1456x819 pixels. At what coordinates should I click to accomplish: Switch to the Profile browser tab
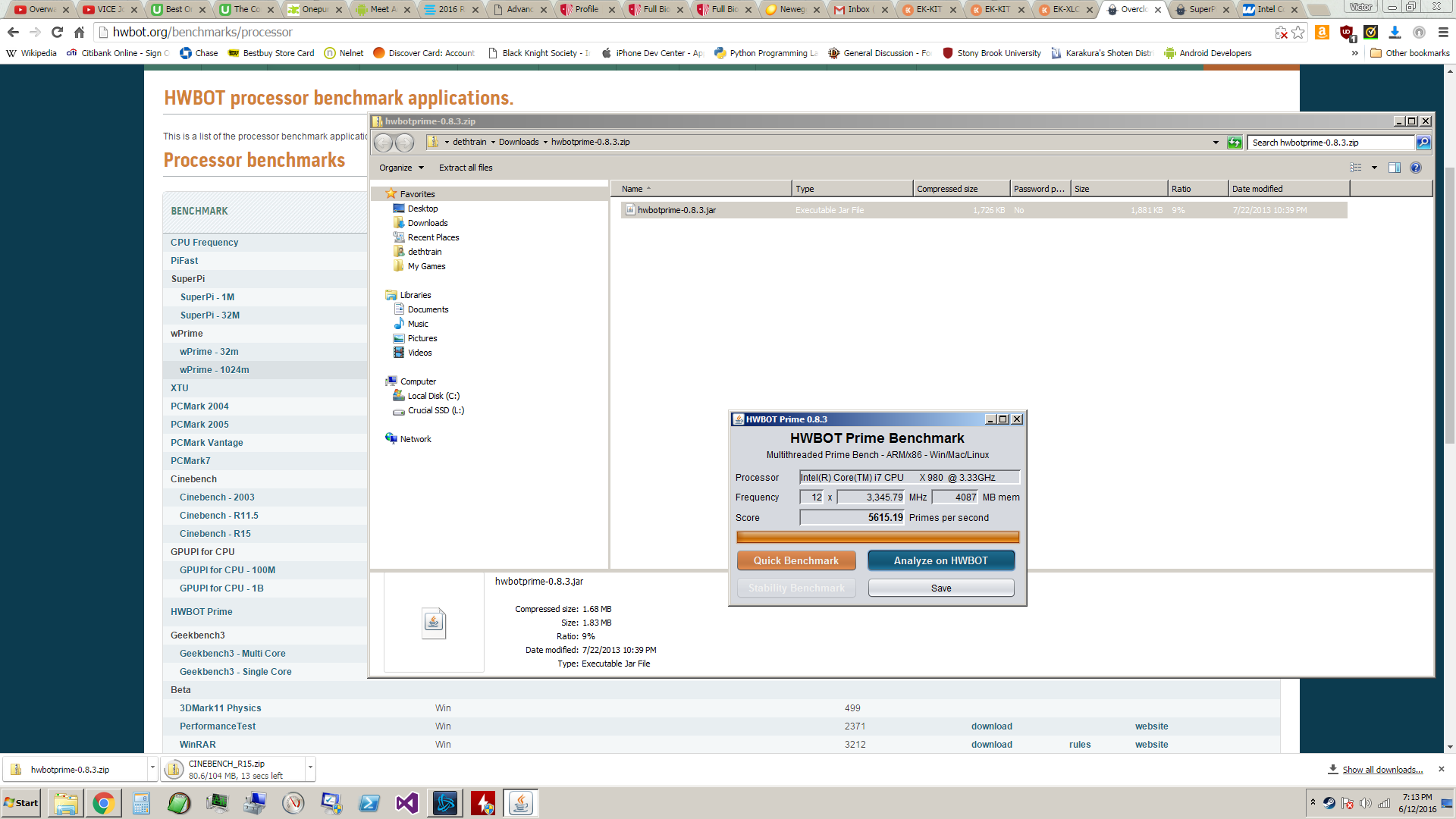click(588, 9)
